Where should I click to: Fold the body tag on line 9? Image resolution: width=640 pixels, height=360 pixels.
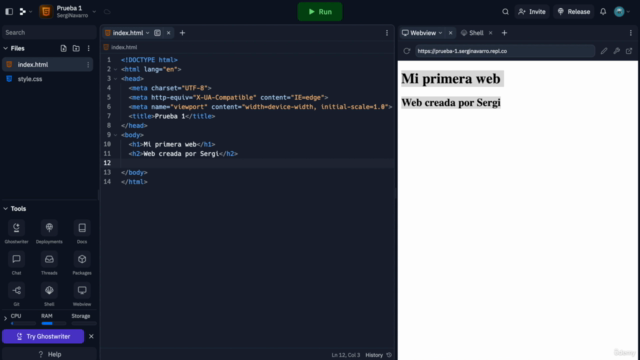click(116, 135)
